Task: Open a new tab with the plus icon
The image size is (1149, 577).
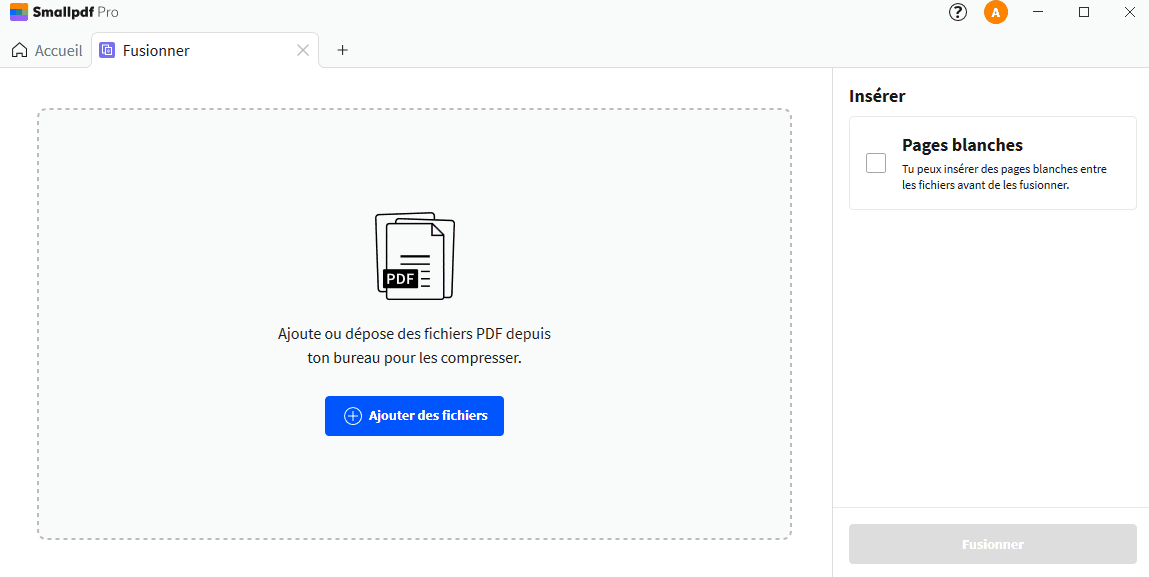Action: 342,50
